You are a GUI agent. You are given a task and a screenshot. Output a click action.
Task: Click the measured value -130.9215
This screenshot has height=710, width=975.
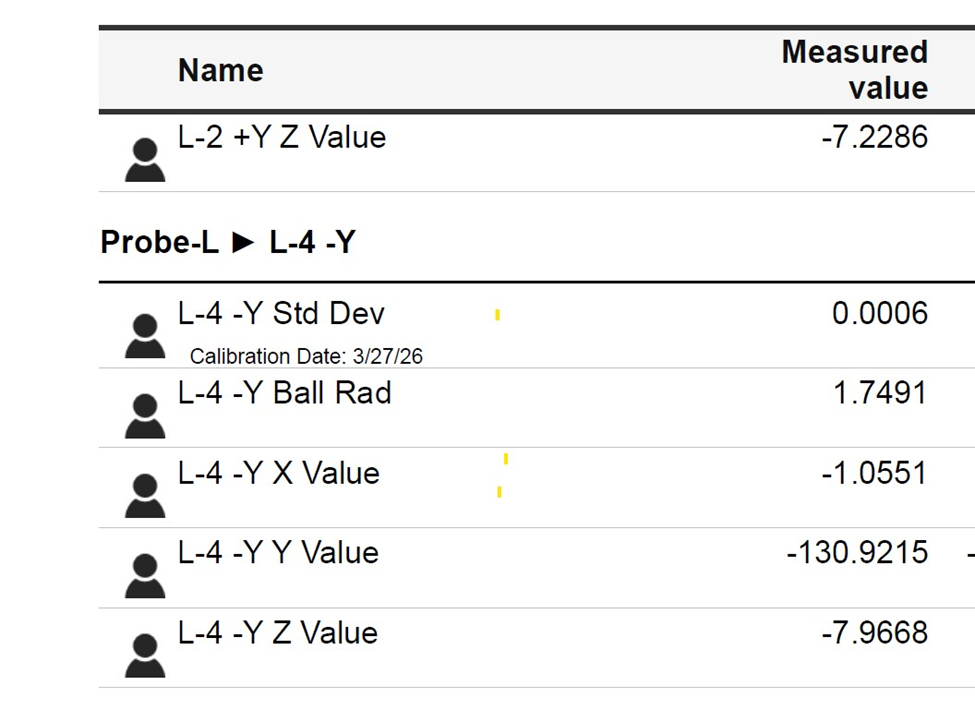[857, 553]
